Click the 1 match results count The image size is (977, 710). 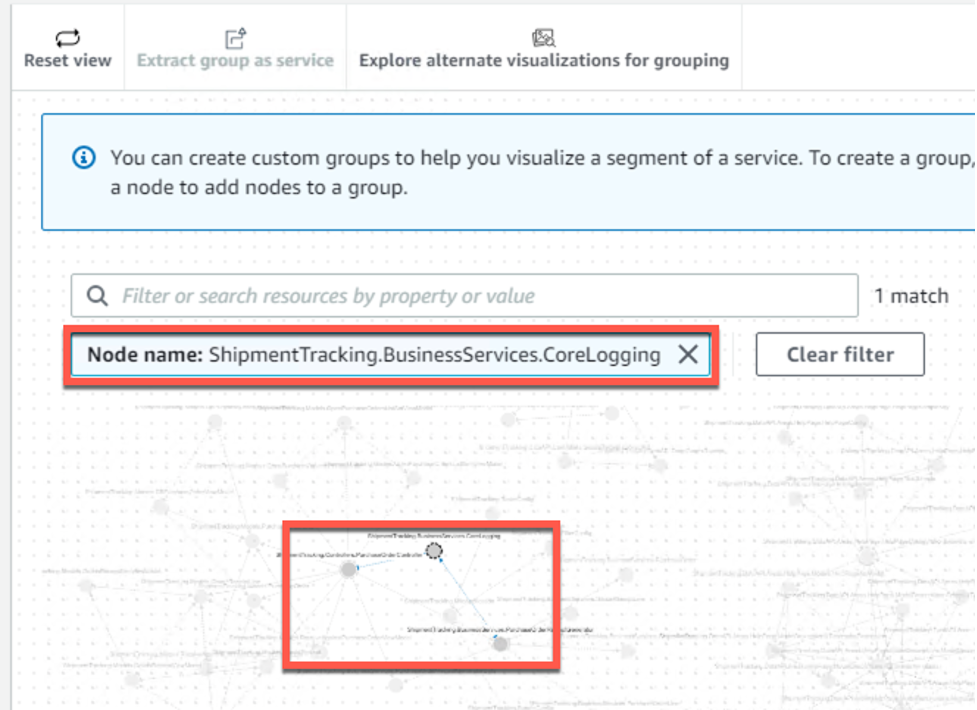point(910,295)
